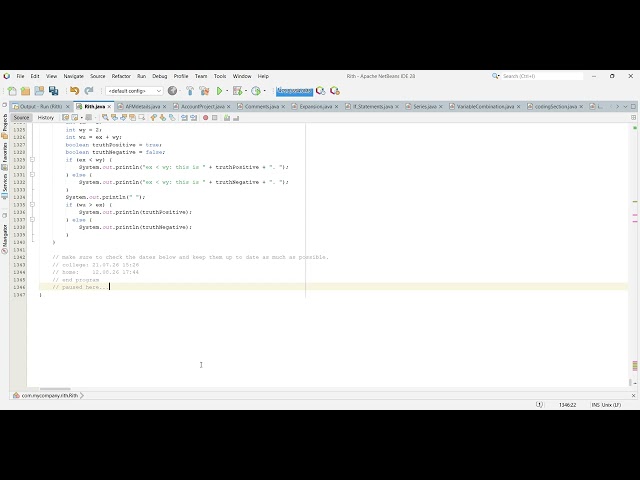
Task: Click the Source view button
Action: pos(21,118)
